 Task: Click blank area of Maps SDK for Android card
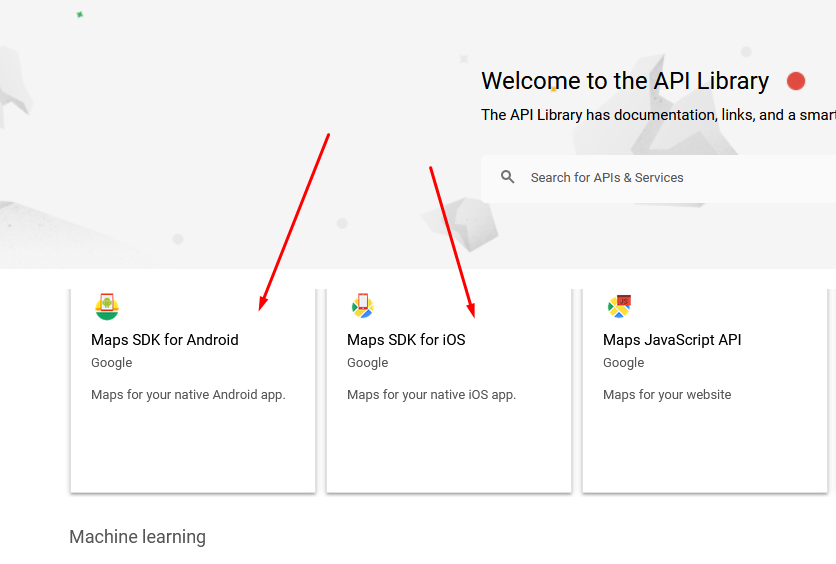(x=193, y=448)
